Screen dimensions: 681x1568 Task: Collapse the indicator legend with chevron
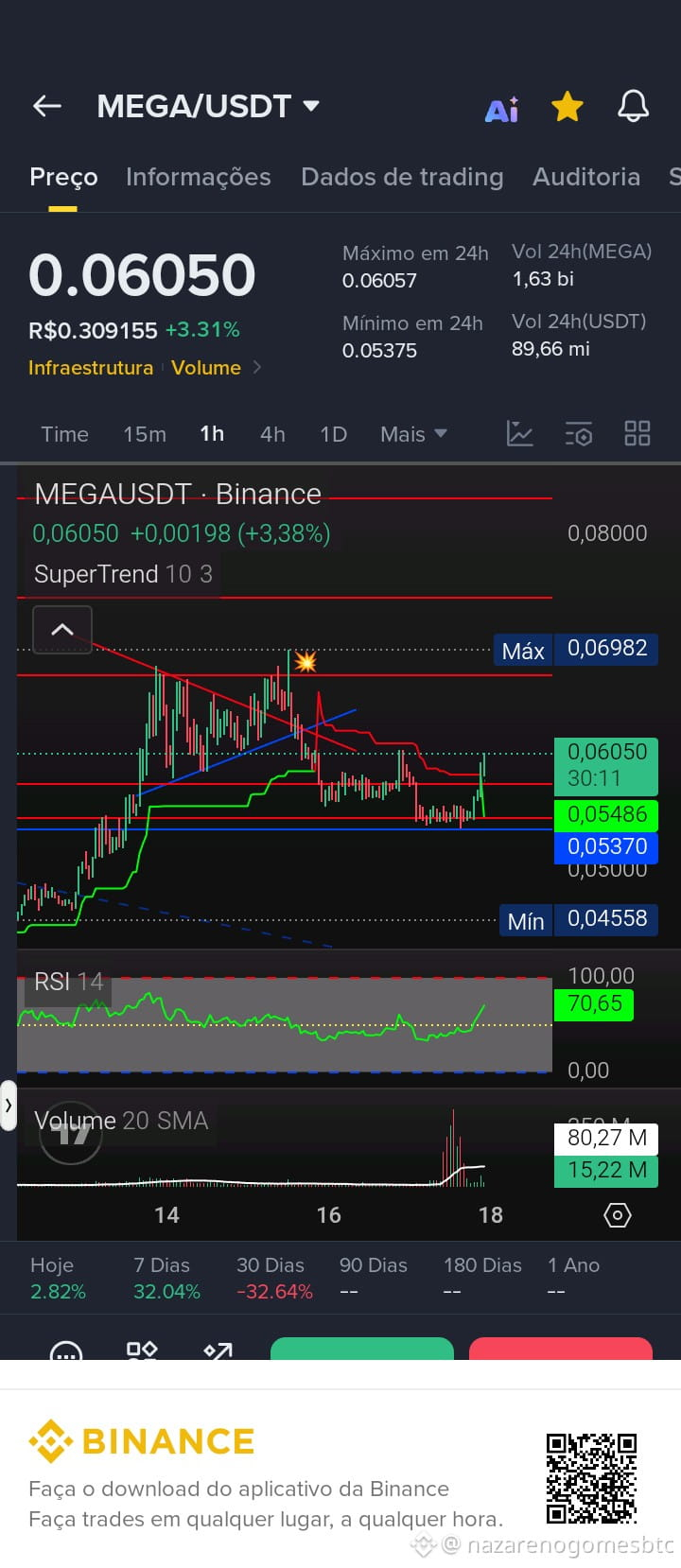pyautogui.click(x=62, y=629)
